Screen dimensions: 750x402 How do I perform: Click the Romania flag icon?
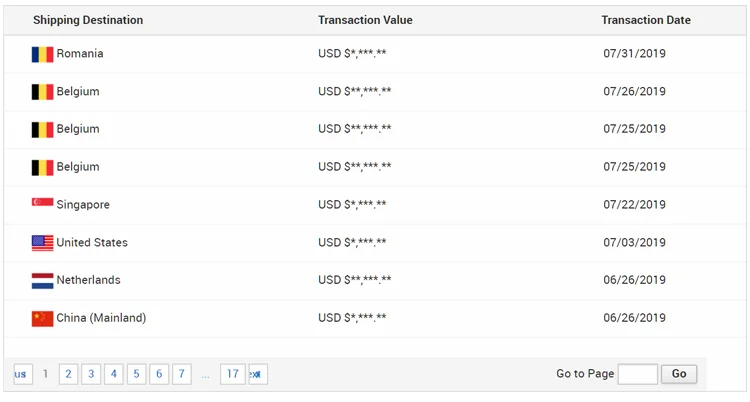click(42, 54)
